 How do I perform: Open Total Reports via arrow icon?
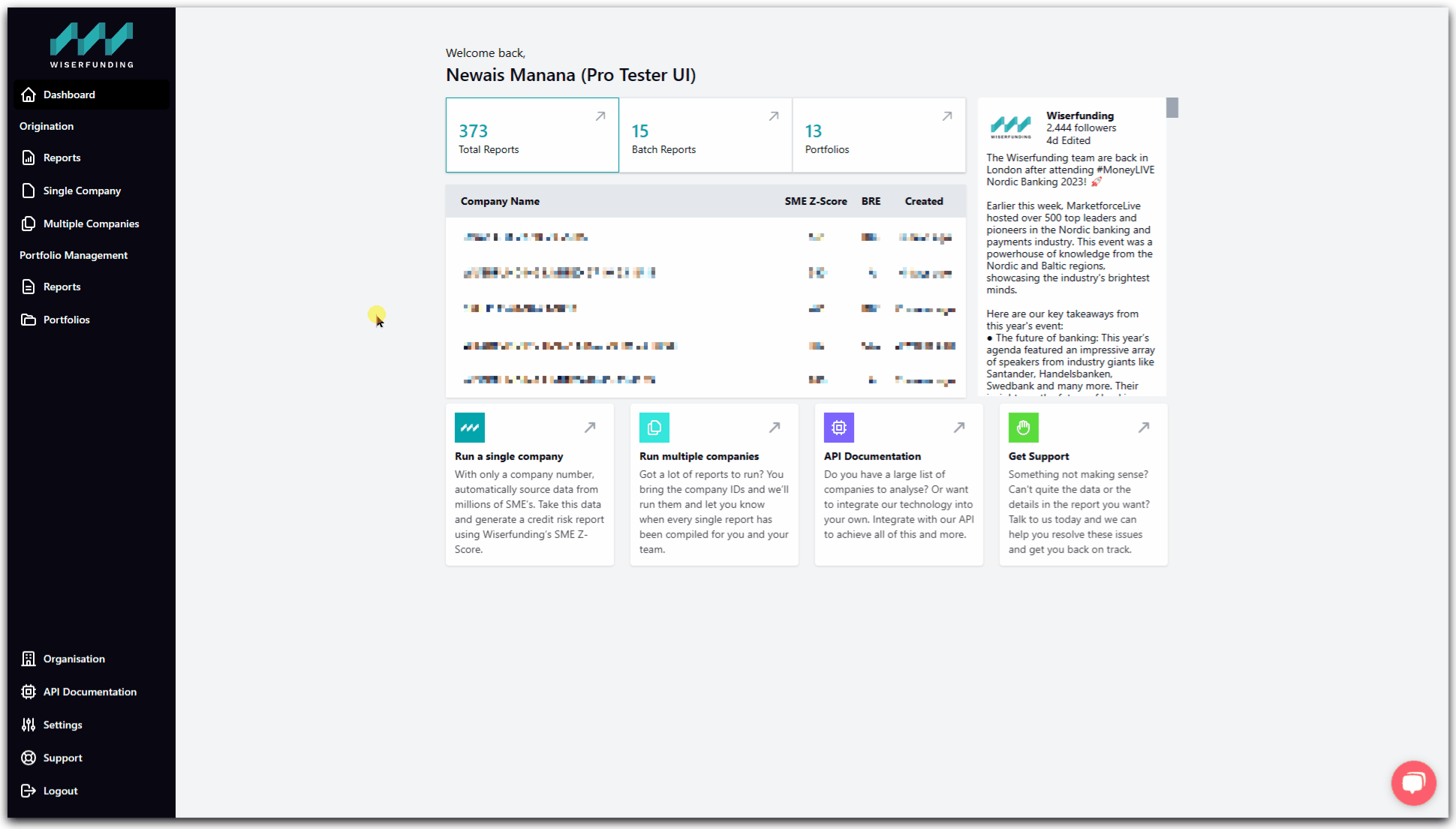point(600,116)
